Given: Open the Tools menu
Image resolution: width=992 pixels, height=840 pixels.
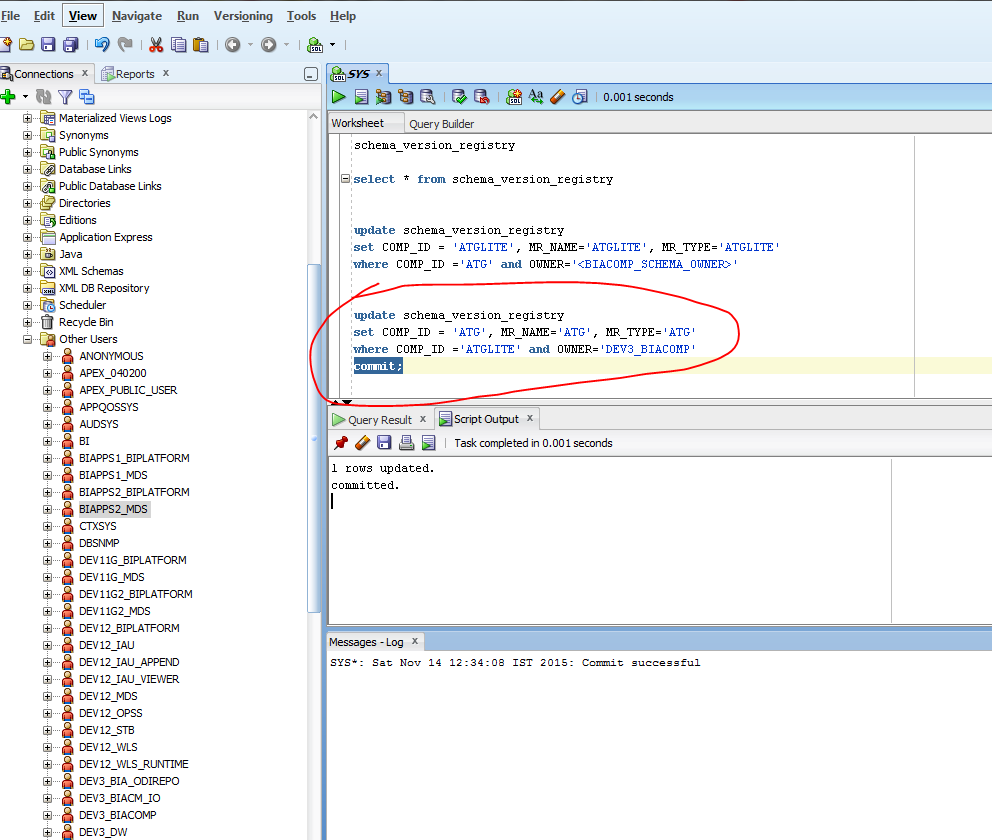Looking at the screenshot, I should tap(301, 16).
